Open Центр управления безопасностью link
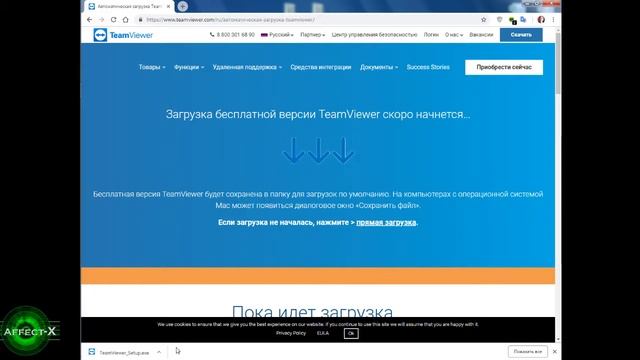This screenshot has width=640, height=360. click(x=374, y=35)
